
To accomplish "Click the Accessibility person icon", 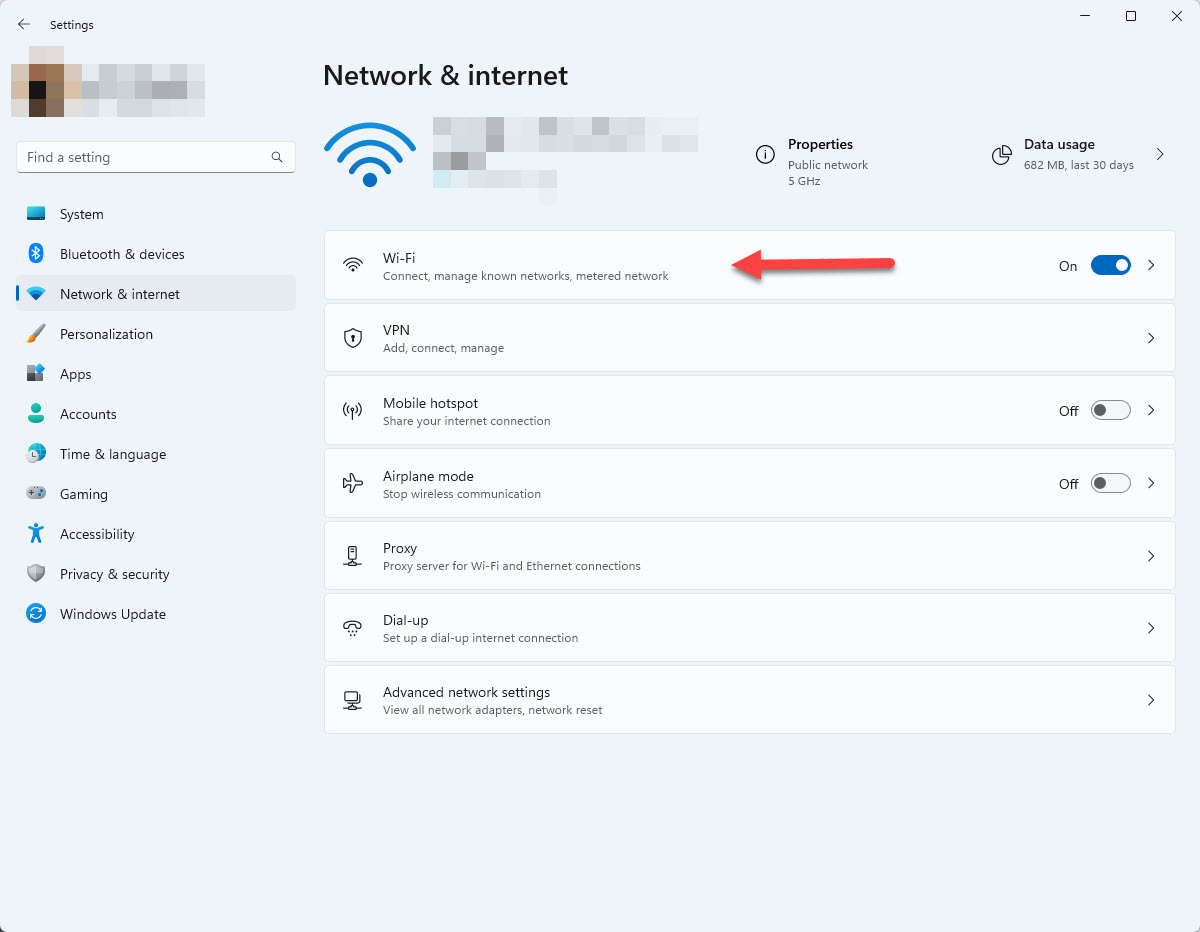I will pos(36,534).
